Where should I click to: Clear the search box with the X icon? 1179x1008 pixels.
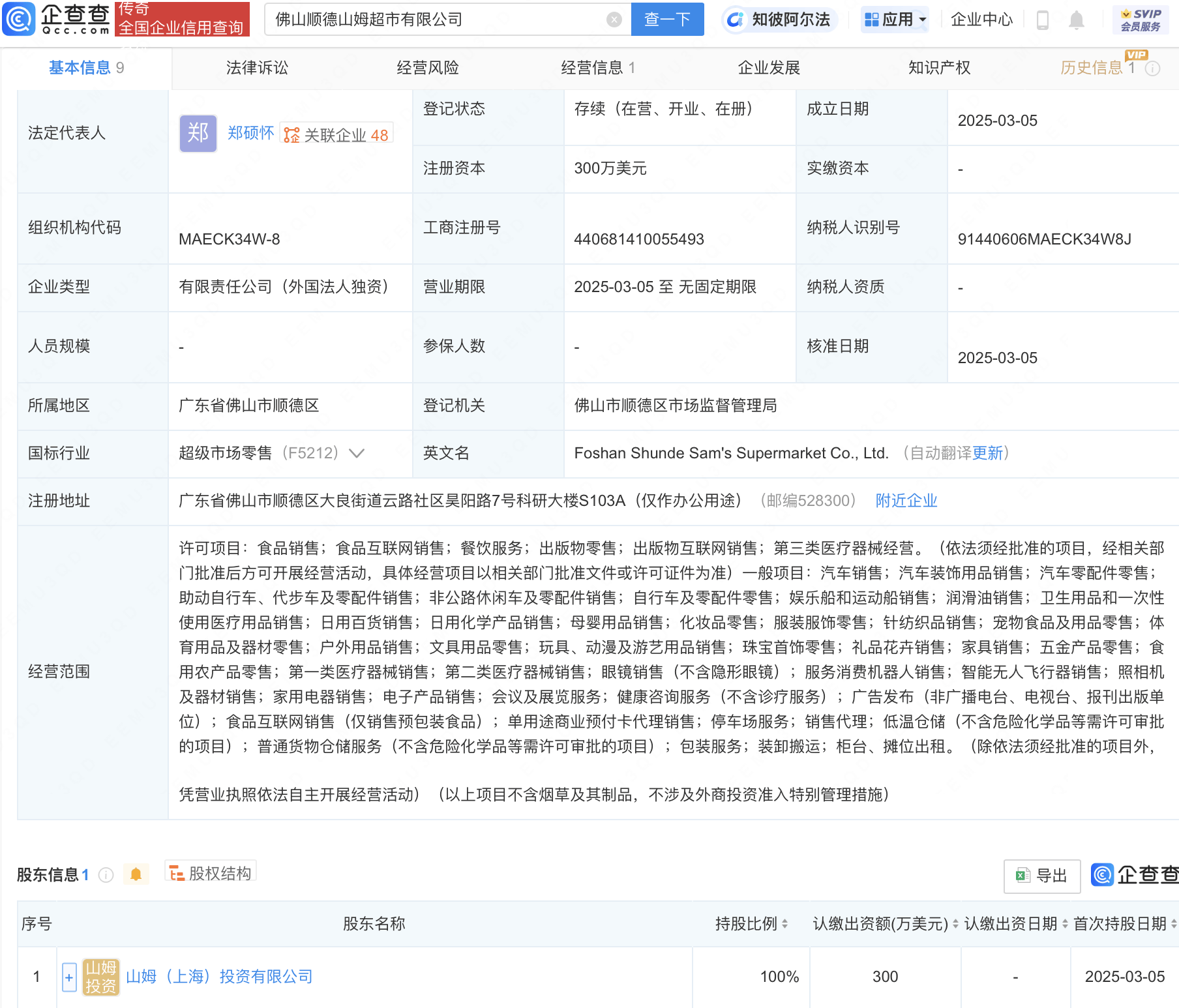click(x=614, y=20)
